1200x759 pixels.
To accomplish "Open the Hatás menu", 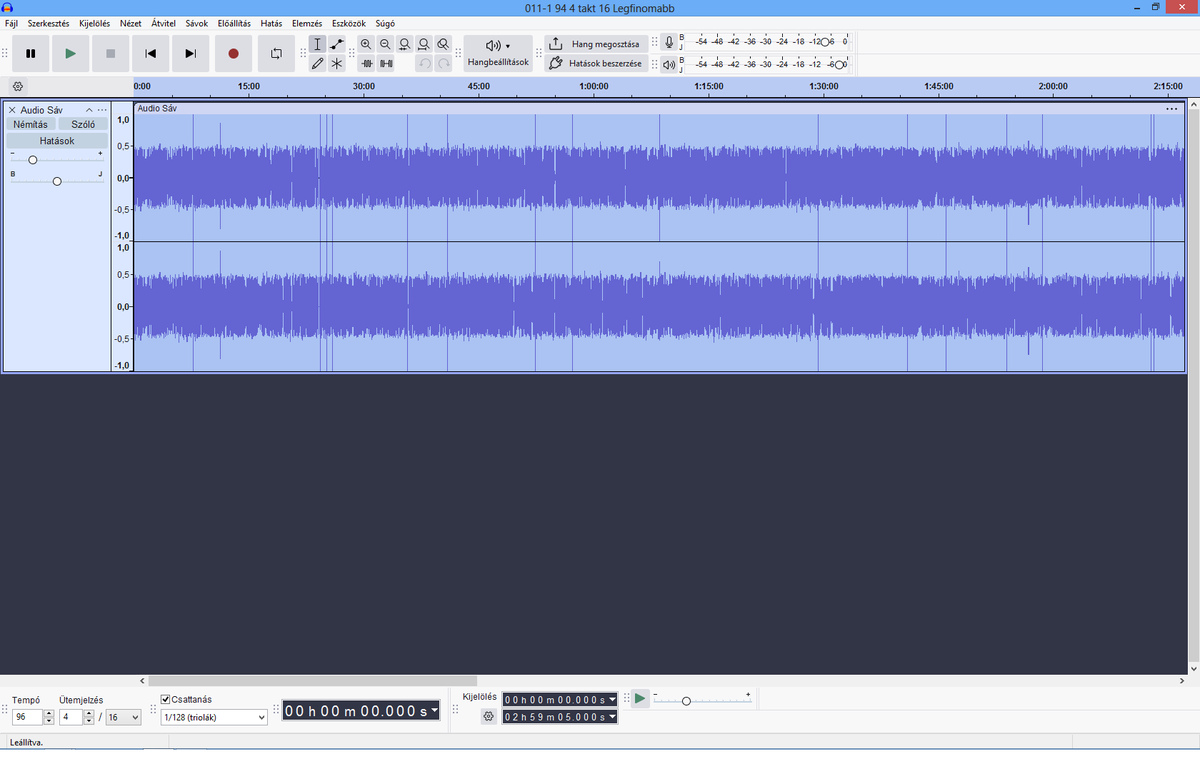I will pos(270,23).
